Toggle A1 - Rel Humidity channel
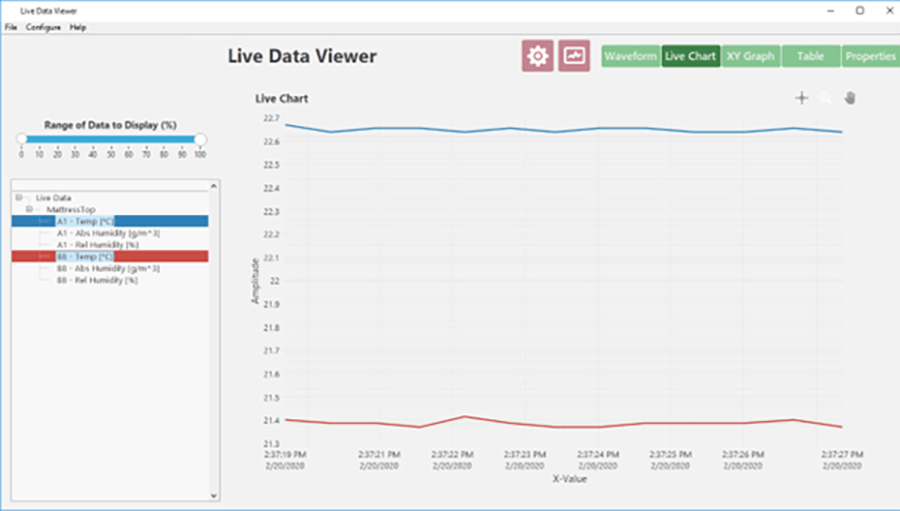900x511 pixels. [x=97, y=245]
